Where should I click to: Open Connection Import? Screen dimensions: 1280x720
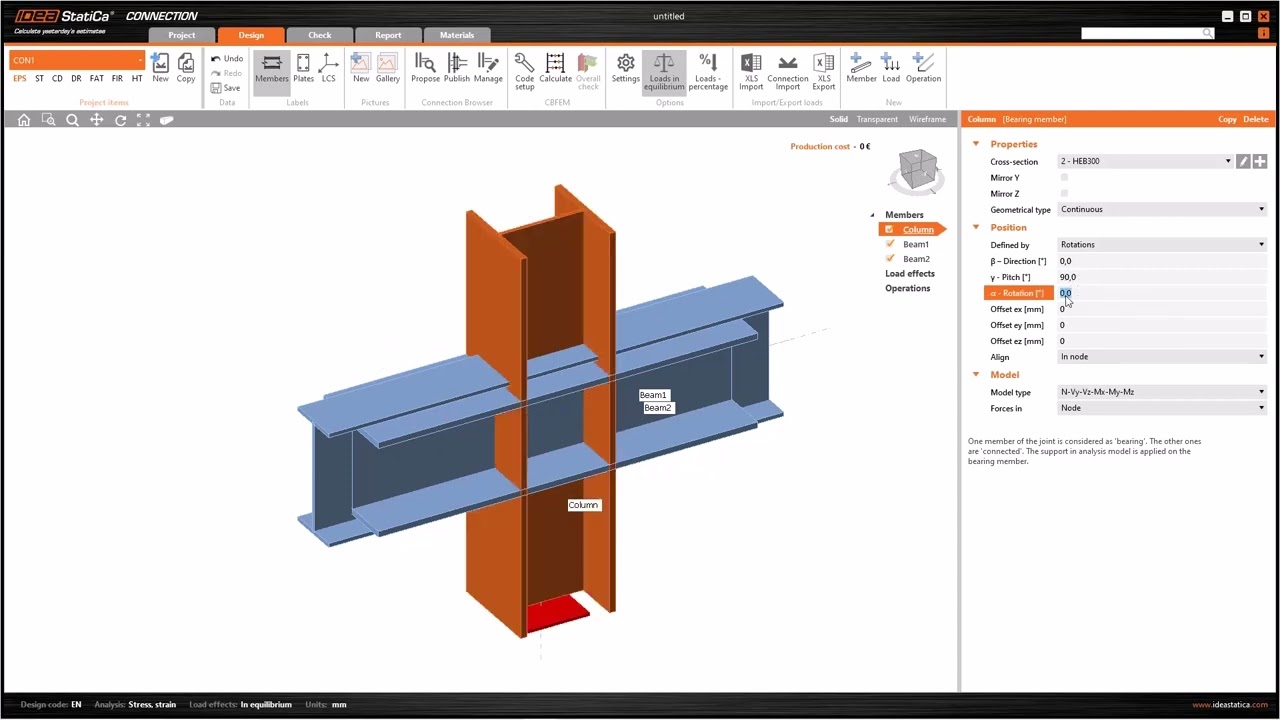tap(788, 71)
